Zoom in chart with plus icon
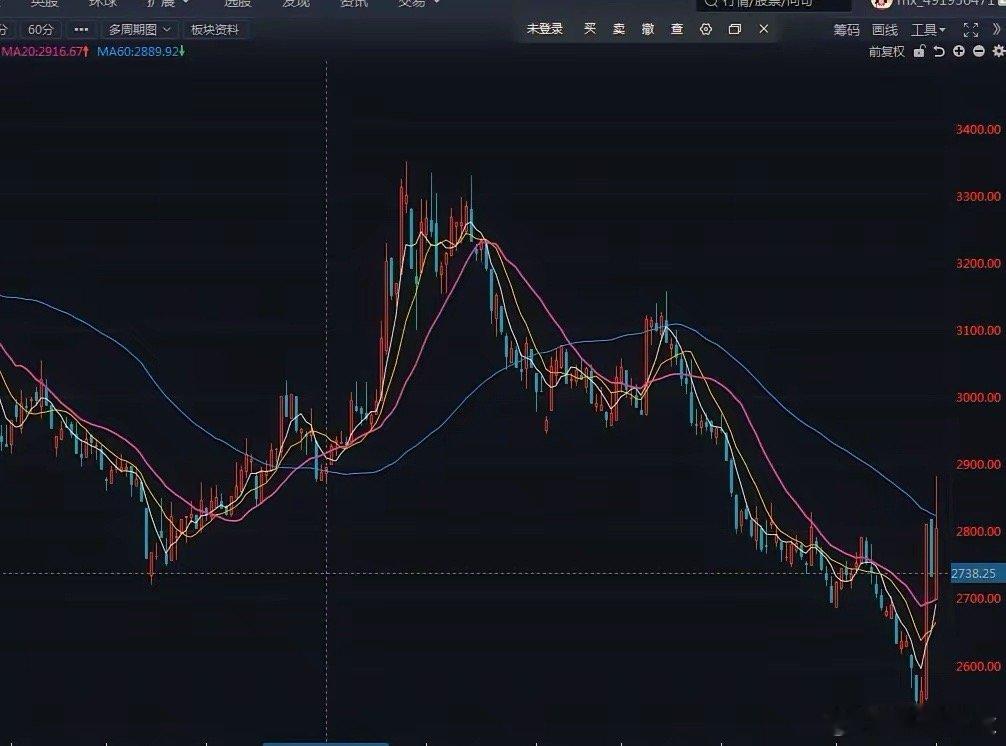Viewport: 1006px width, 746px height. click(x=959, y=51)
